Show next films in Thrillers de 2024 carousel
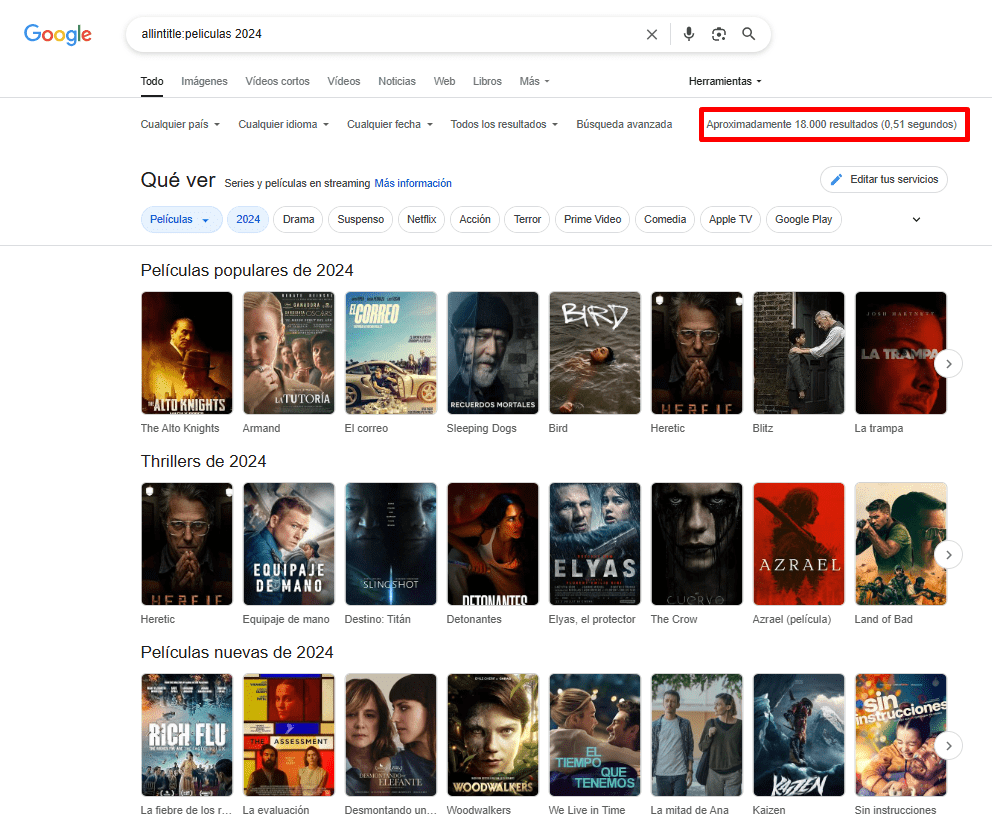This screenshot has height=831, width=992. 948,555
